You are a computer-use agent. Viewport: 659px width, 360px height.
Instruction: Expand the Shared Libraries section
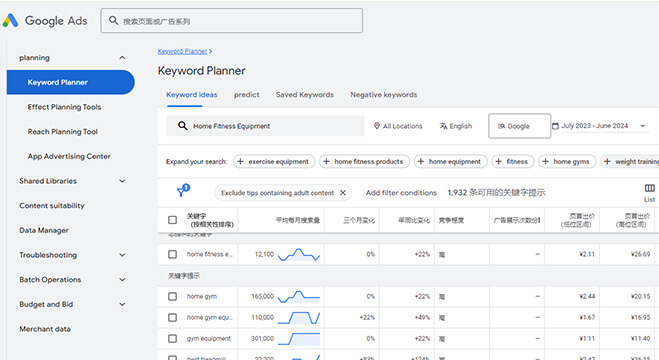[x=122, y=181]
